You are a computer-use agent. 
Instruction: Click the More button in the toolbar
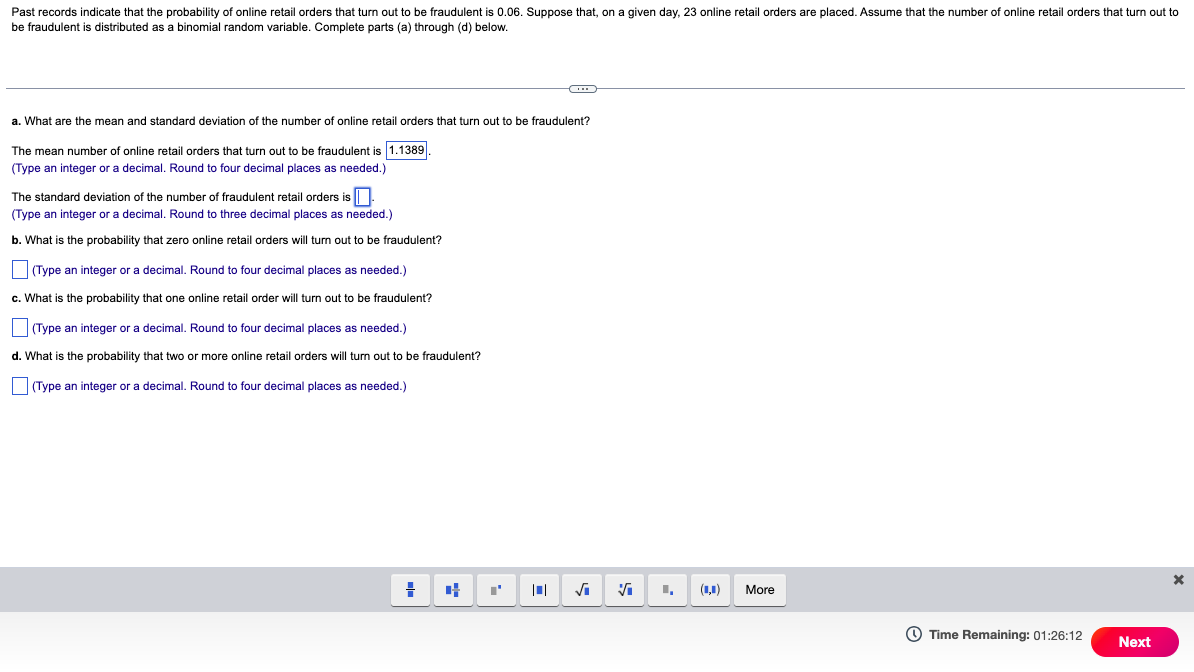(759, 589)
